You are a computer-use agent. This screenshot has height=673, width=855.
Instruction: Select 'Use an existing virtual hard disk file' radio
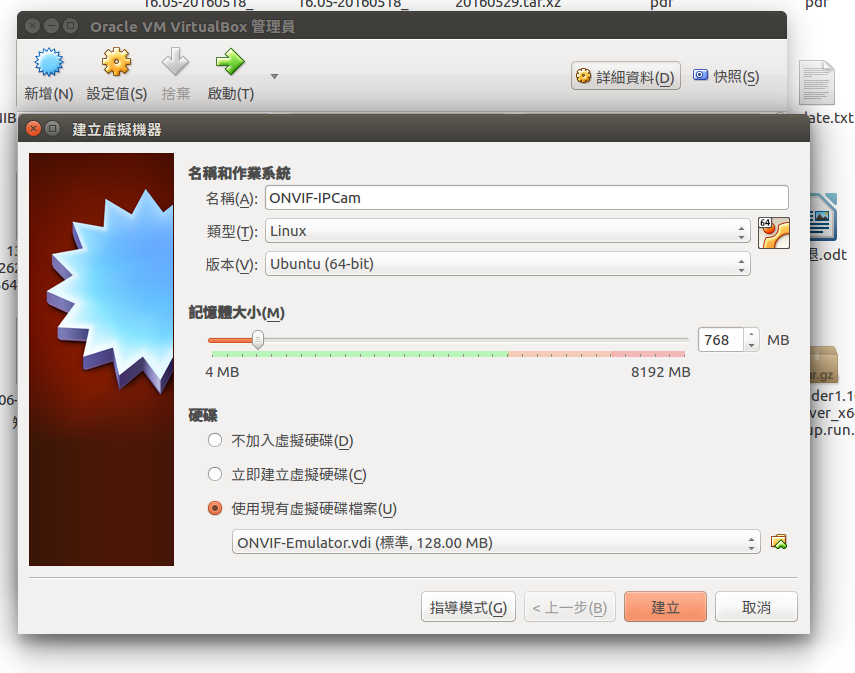point(215,508)
